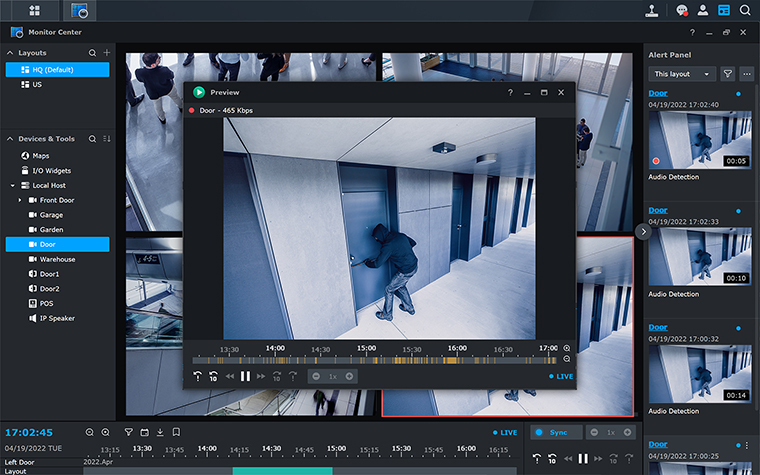760x475 pixels.
Task: Open the first Door alert link
Action: click(657, 94)
